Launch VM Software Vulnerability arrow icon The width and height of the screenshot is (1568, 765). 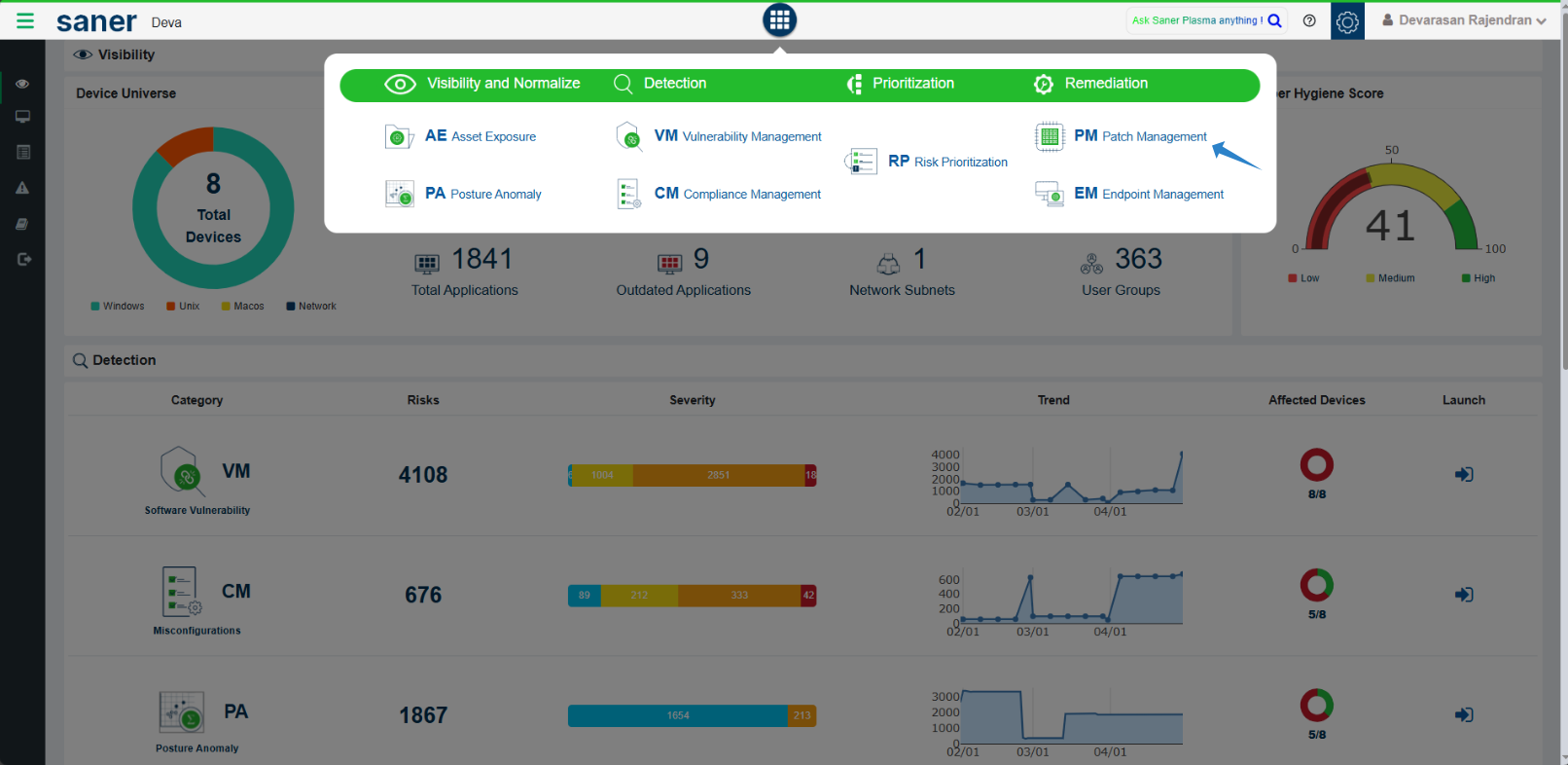[x=1463, y=475]
